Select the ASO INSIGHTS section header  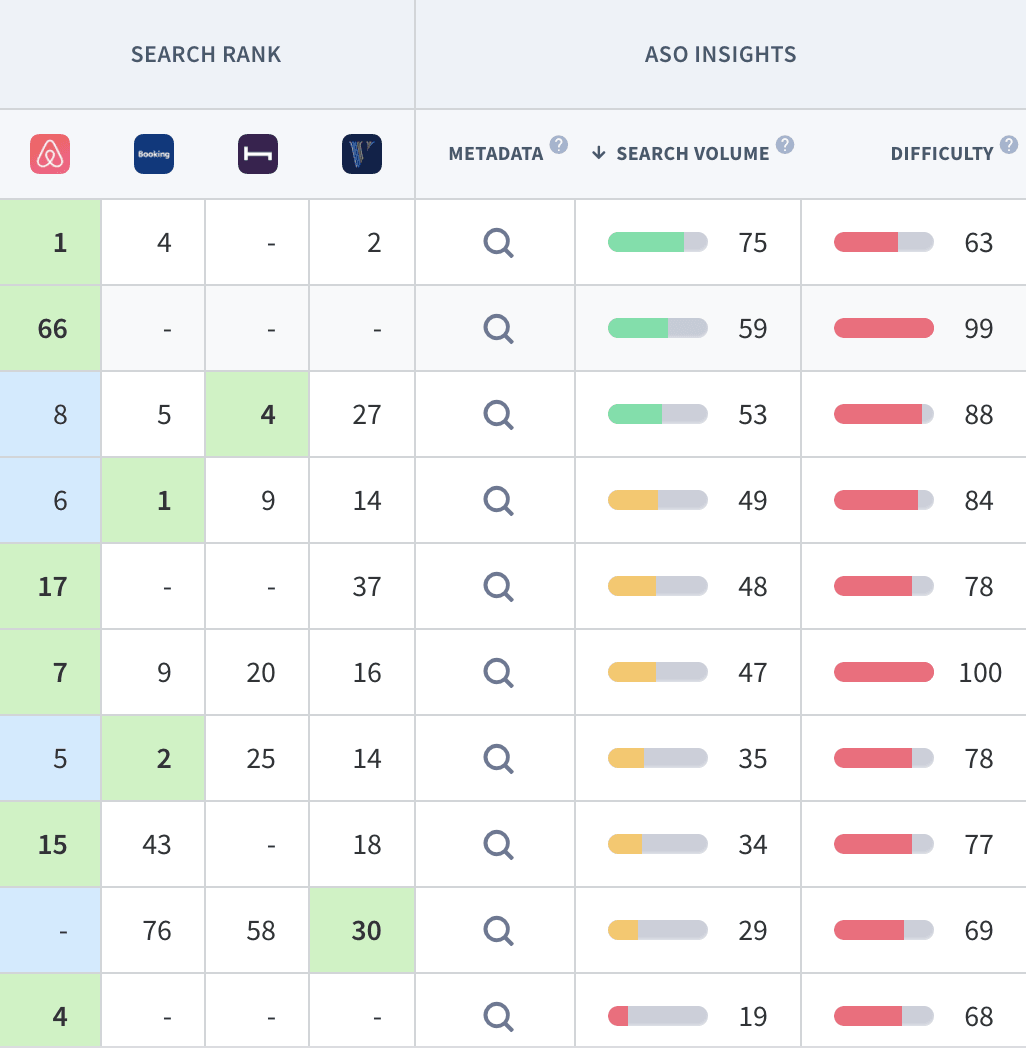pos(720,54)
